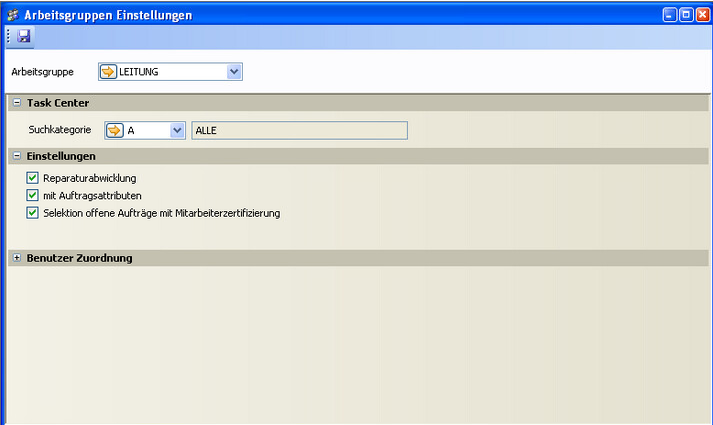Image resolution: width=713 pixels, height=425 pixels.
Task: Collapse the Einstellungen section with minus box
Action: [x=17, y=157]
